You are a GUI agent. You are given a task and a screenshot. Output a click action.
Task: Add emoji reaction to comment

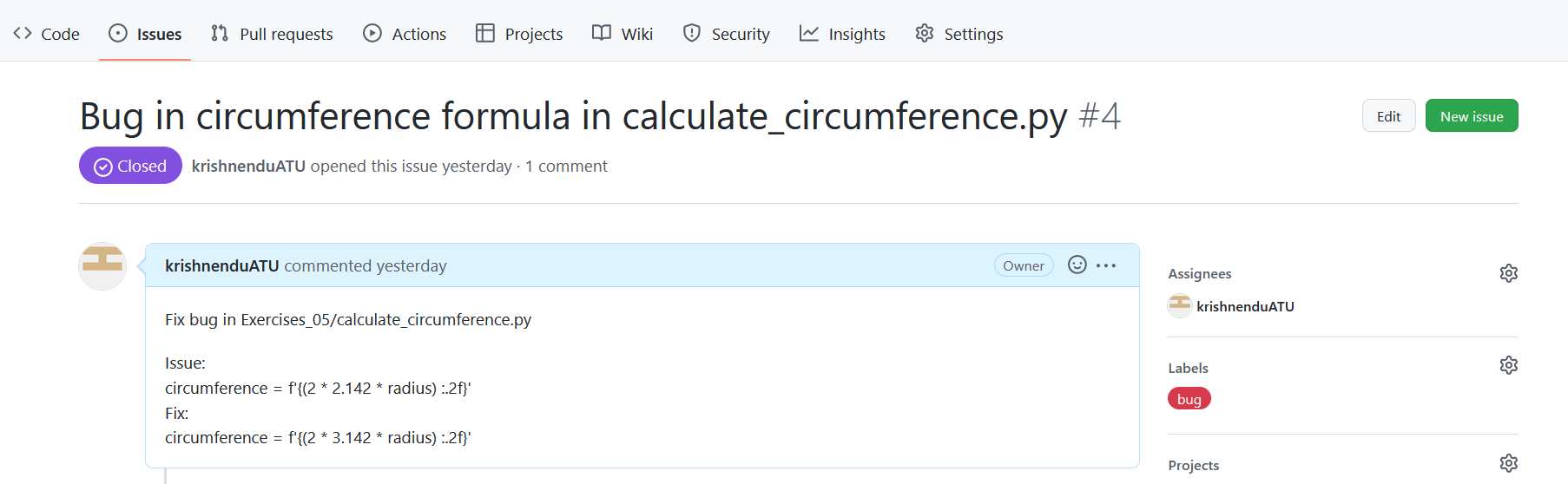click(x=1077, y=265)
